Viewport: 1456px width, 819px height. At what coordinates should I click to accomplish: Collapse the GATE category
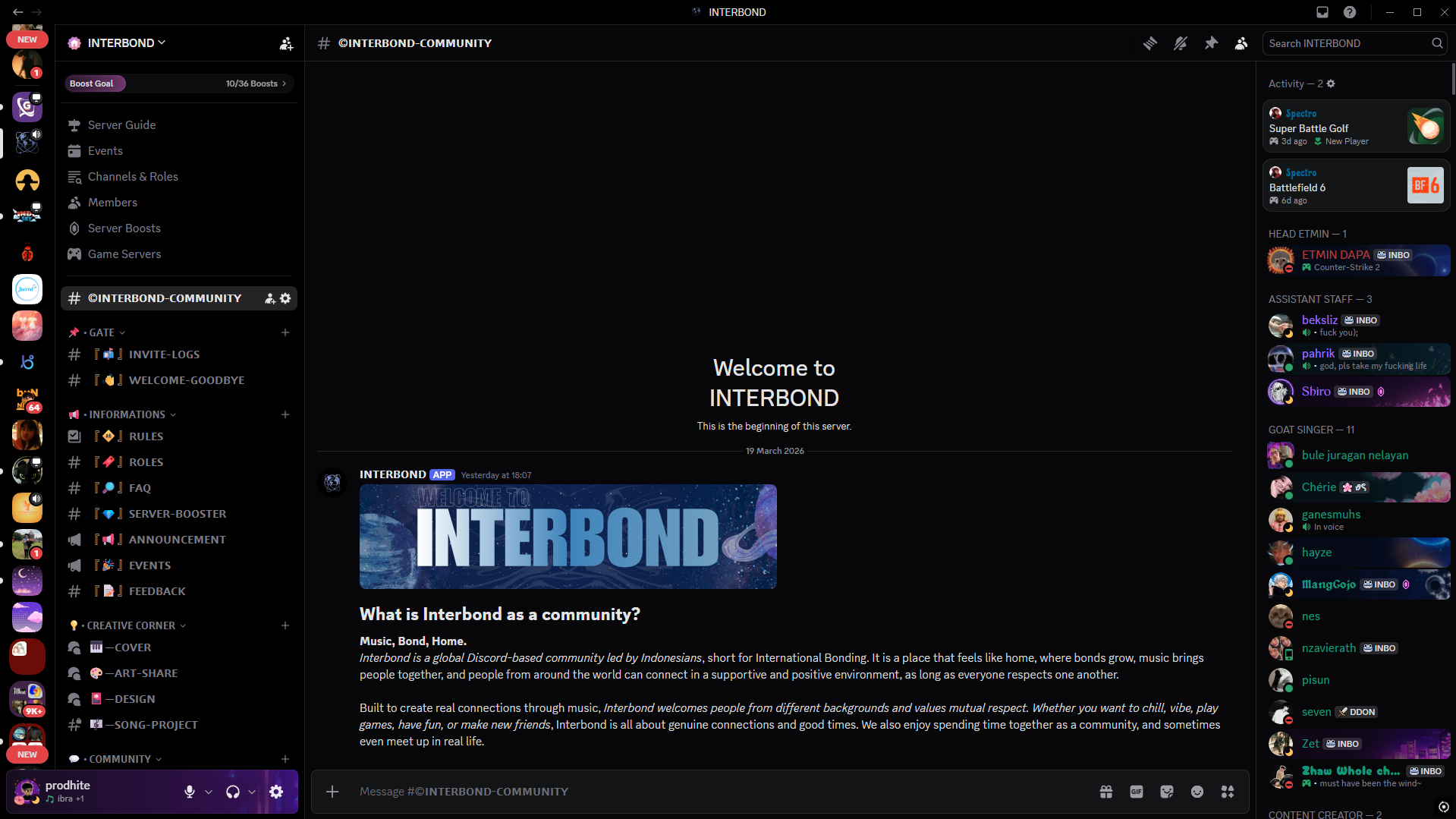tap(102, 332)
